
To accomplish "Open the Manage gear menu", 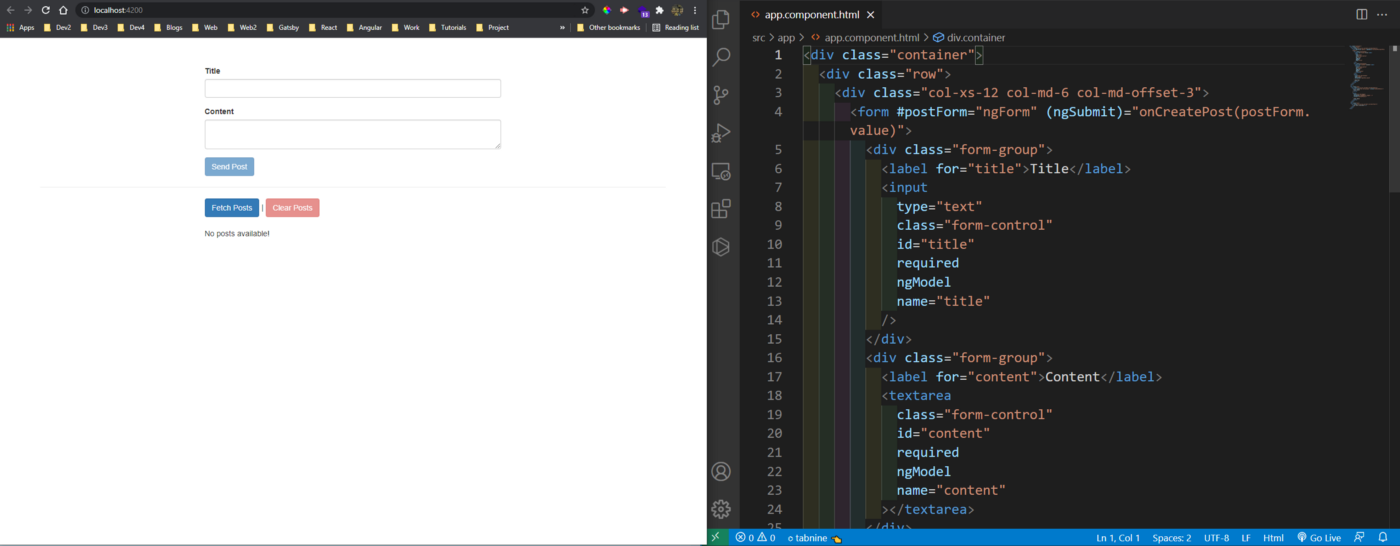I will [x=721, y=509].
